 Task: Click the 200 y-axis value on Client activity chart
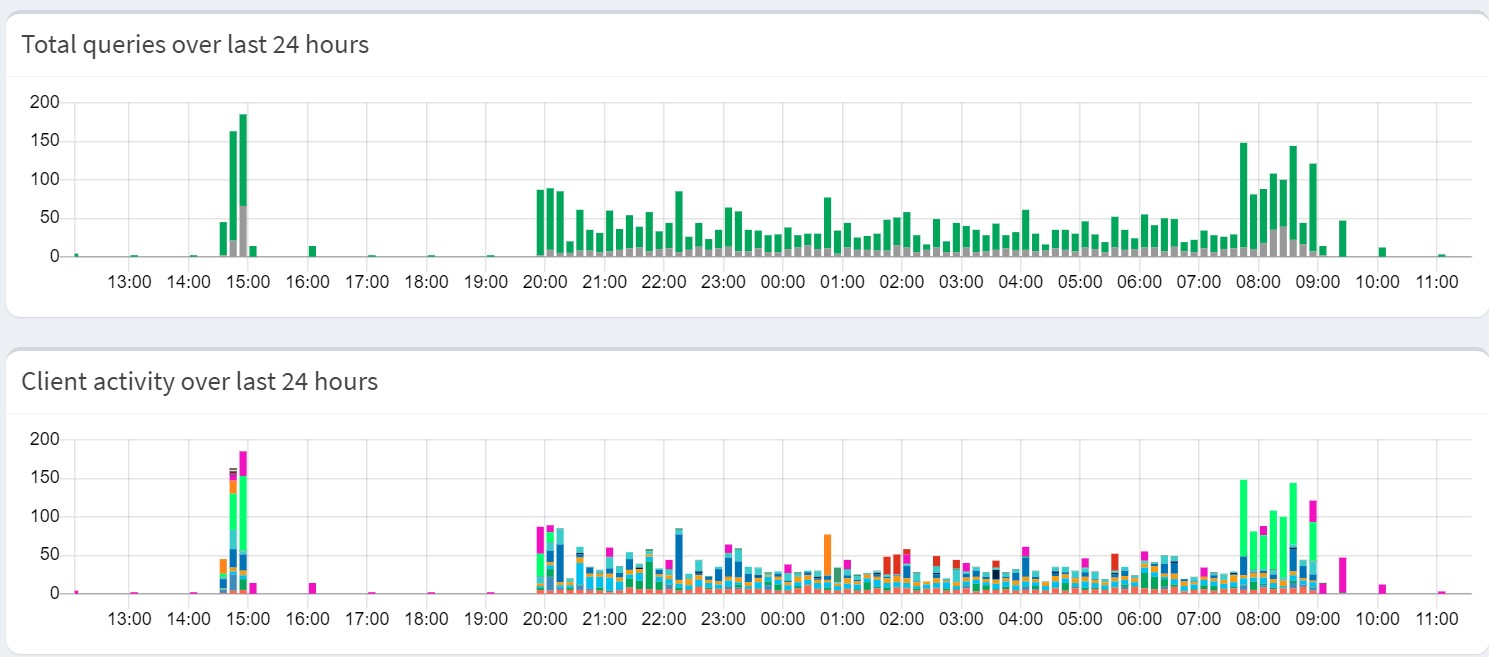(46, 440)
